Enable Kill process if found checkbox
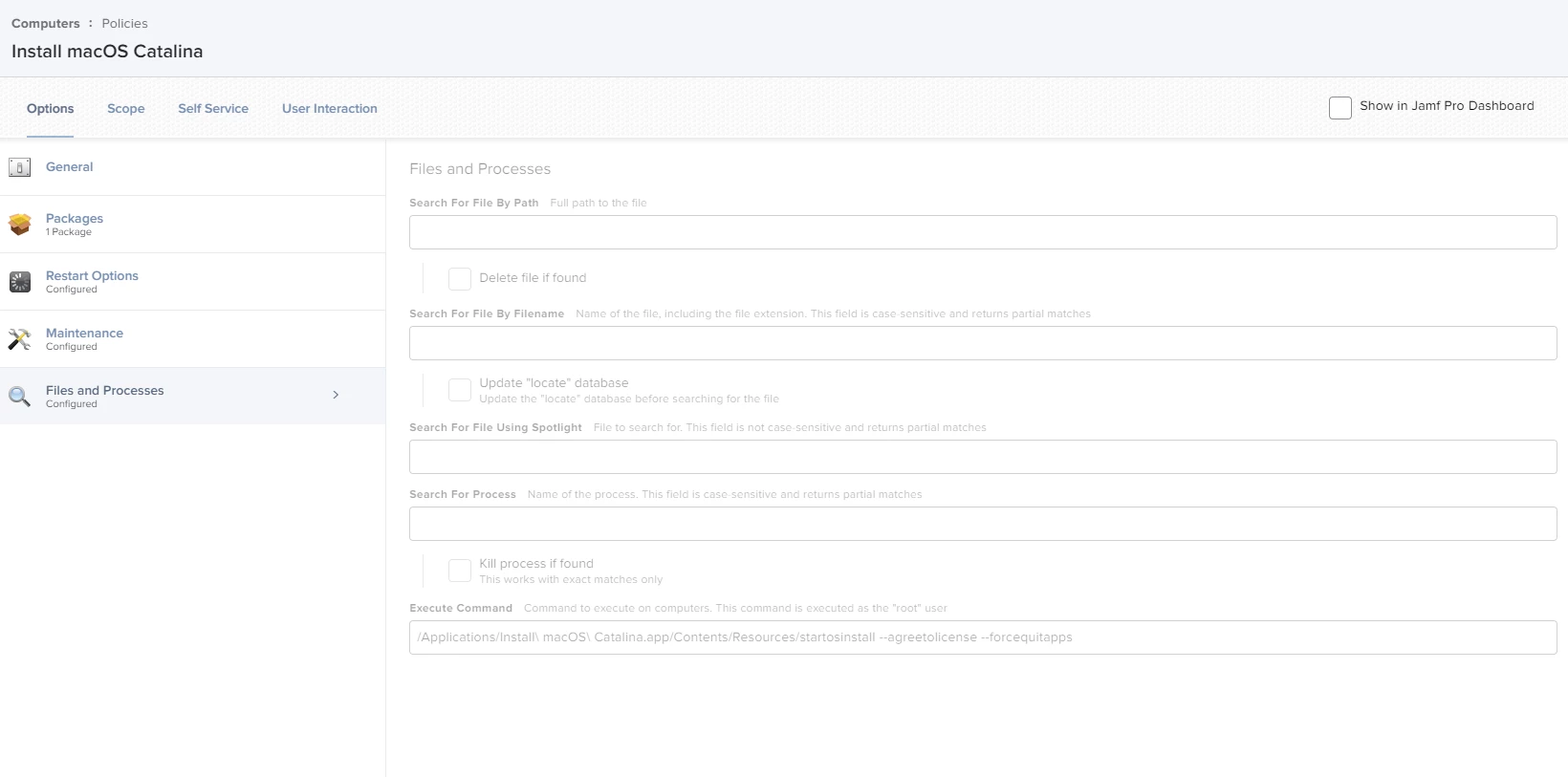1568x777 pixels. pyautogui.click(x=460, y=571)
